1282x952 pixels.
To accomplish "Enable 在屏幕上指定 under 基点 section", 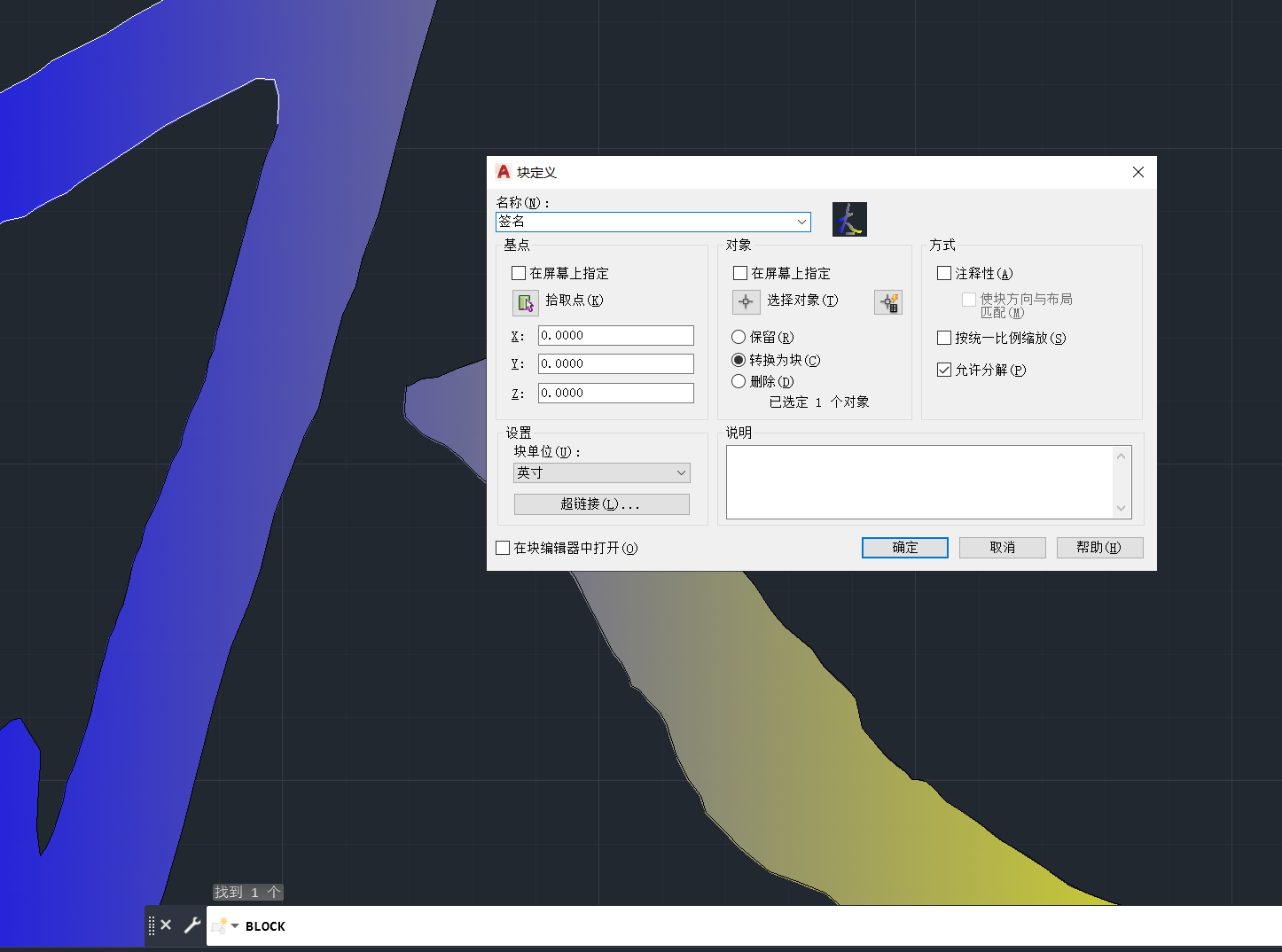I will (x=520, y=273).
